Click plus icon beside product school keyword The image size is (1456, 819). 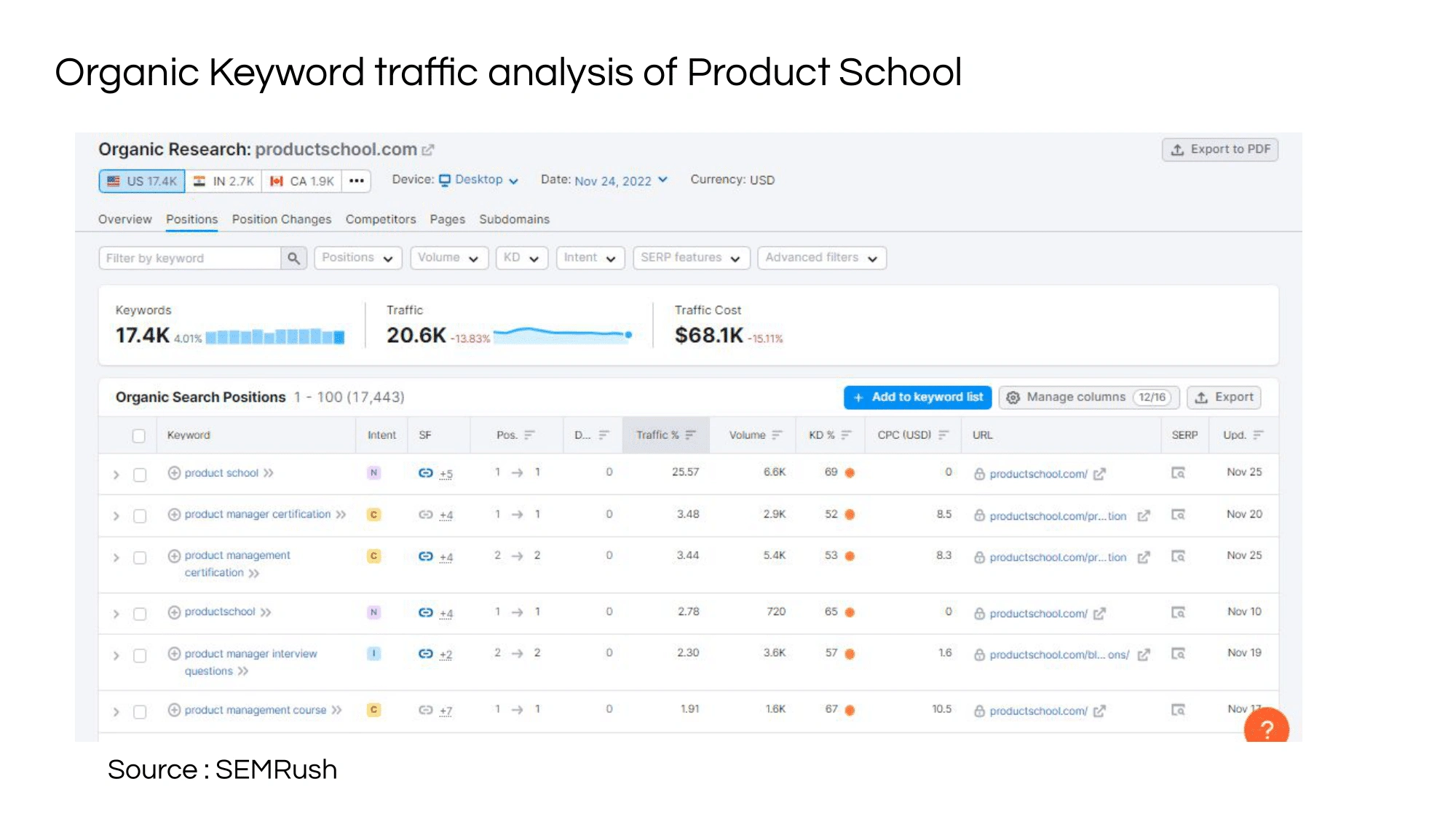point(174,473)
